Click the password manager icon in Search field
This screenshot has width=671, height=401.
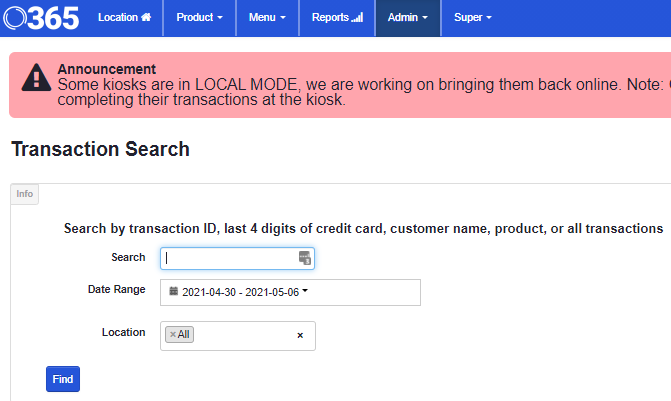coord(305,258)
